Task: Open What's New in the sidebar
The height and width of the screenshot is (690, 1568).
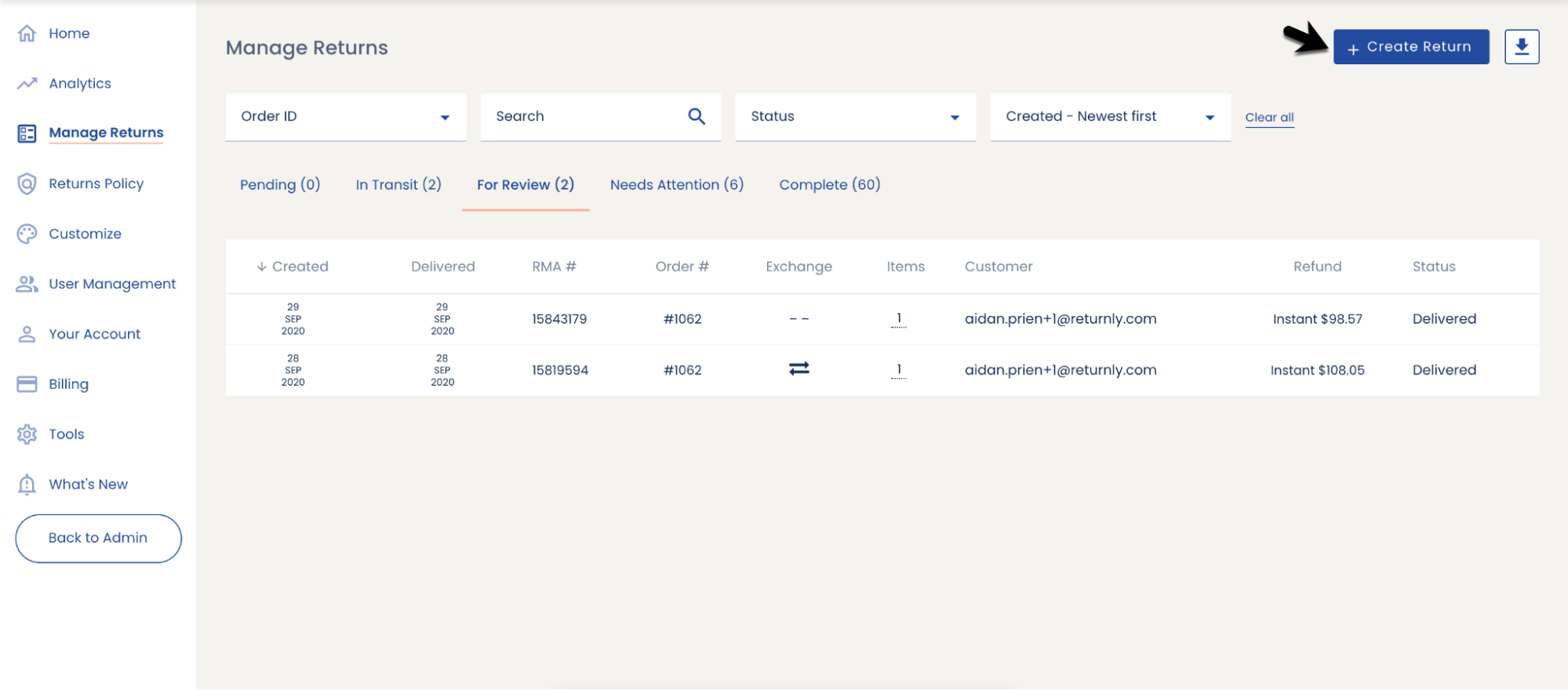Action: pyautogui.click(x=88, y=485)
